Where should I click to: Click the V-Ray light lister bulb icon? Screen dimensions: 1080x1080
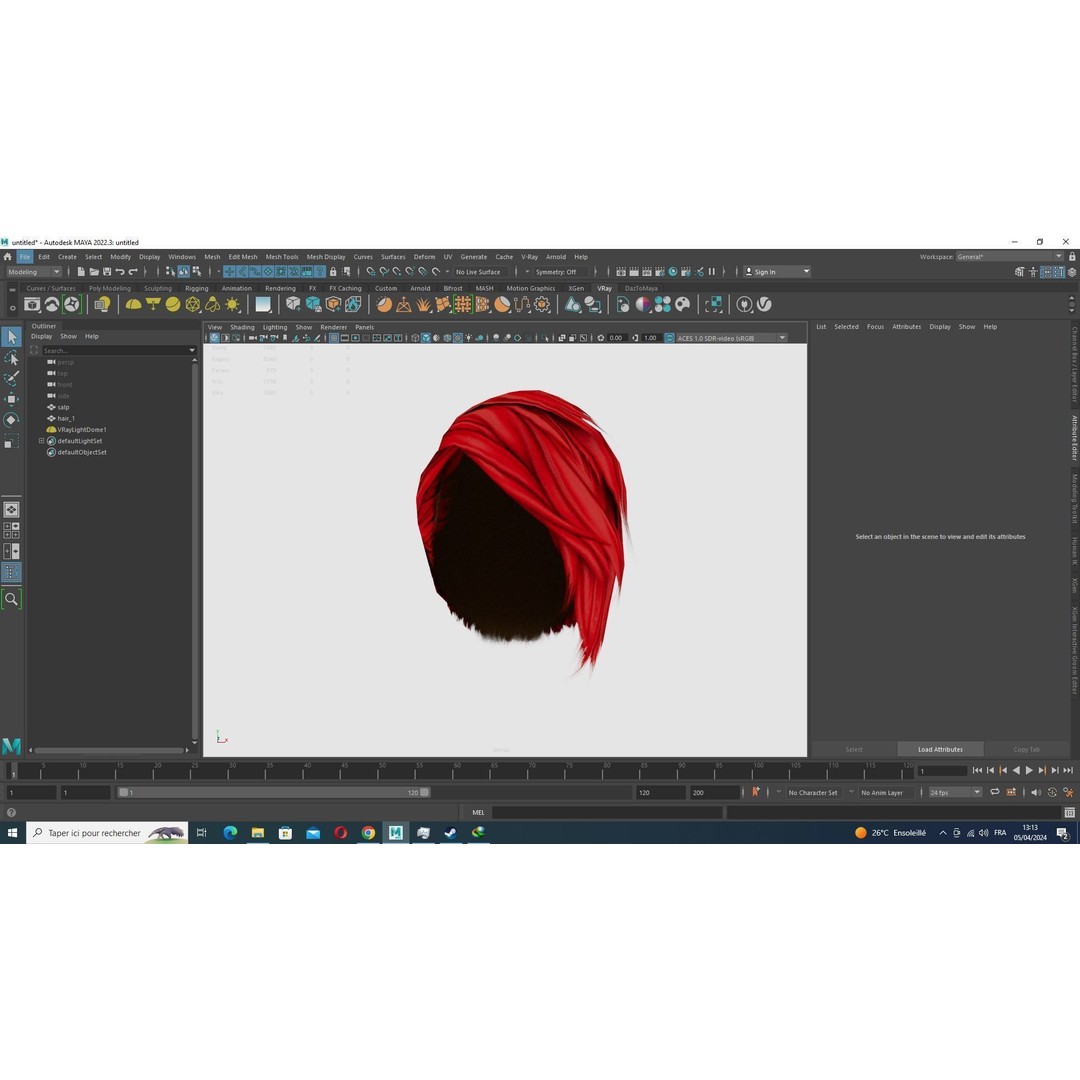tap(103, 304)
